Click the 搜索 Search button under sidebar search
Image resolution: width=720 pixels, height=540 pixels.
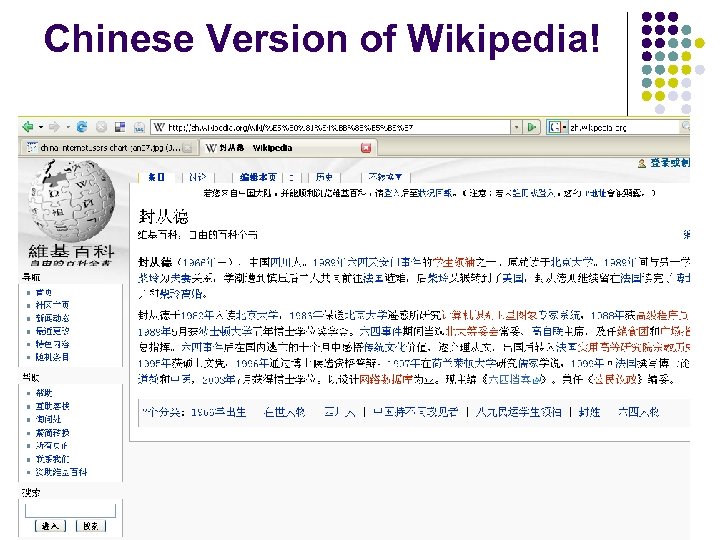point(91,526)
